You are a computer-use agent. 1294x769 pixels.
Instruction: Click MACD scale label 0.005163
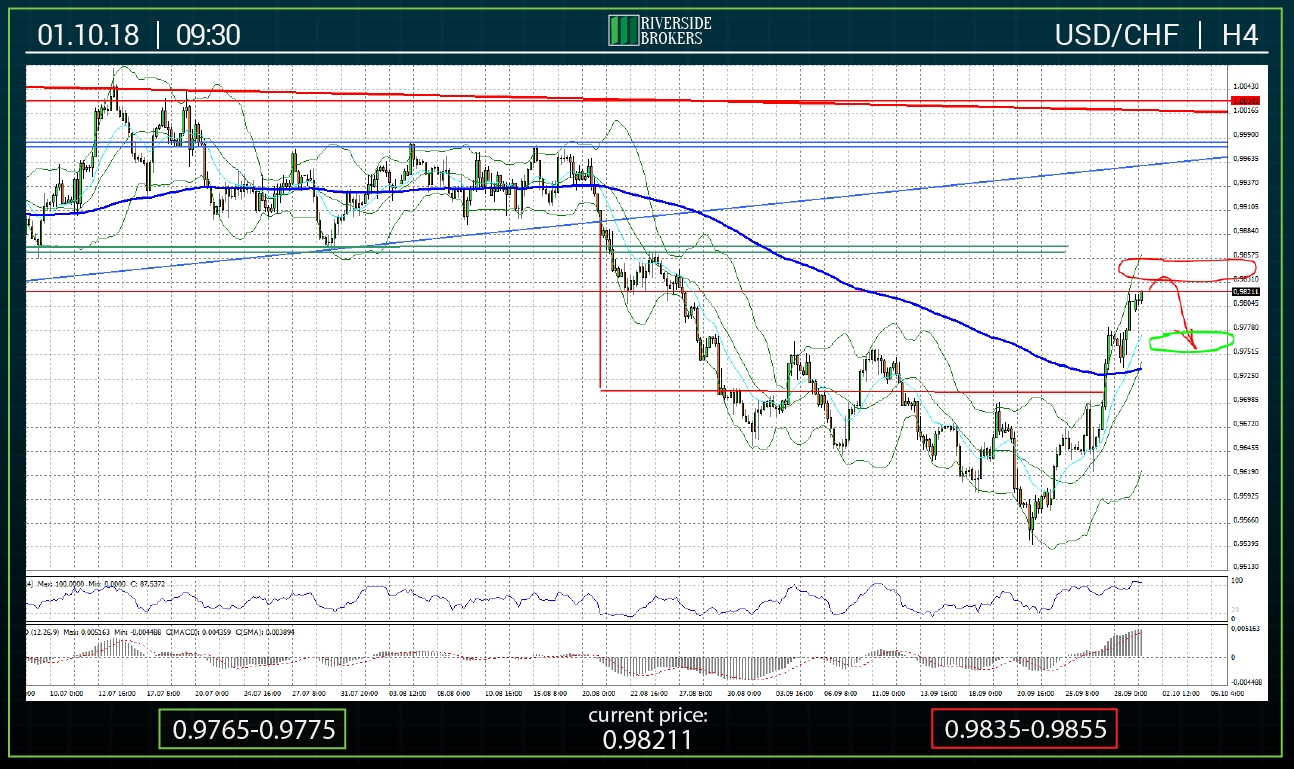pyautogui.click(x=1245, y=629)
